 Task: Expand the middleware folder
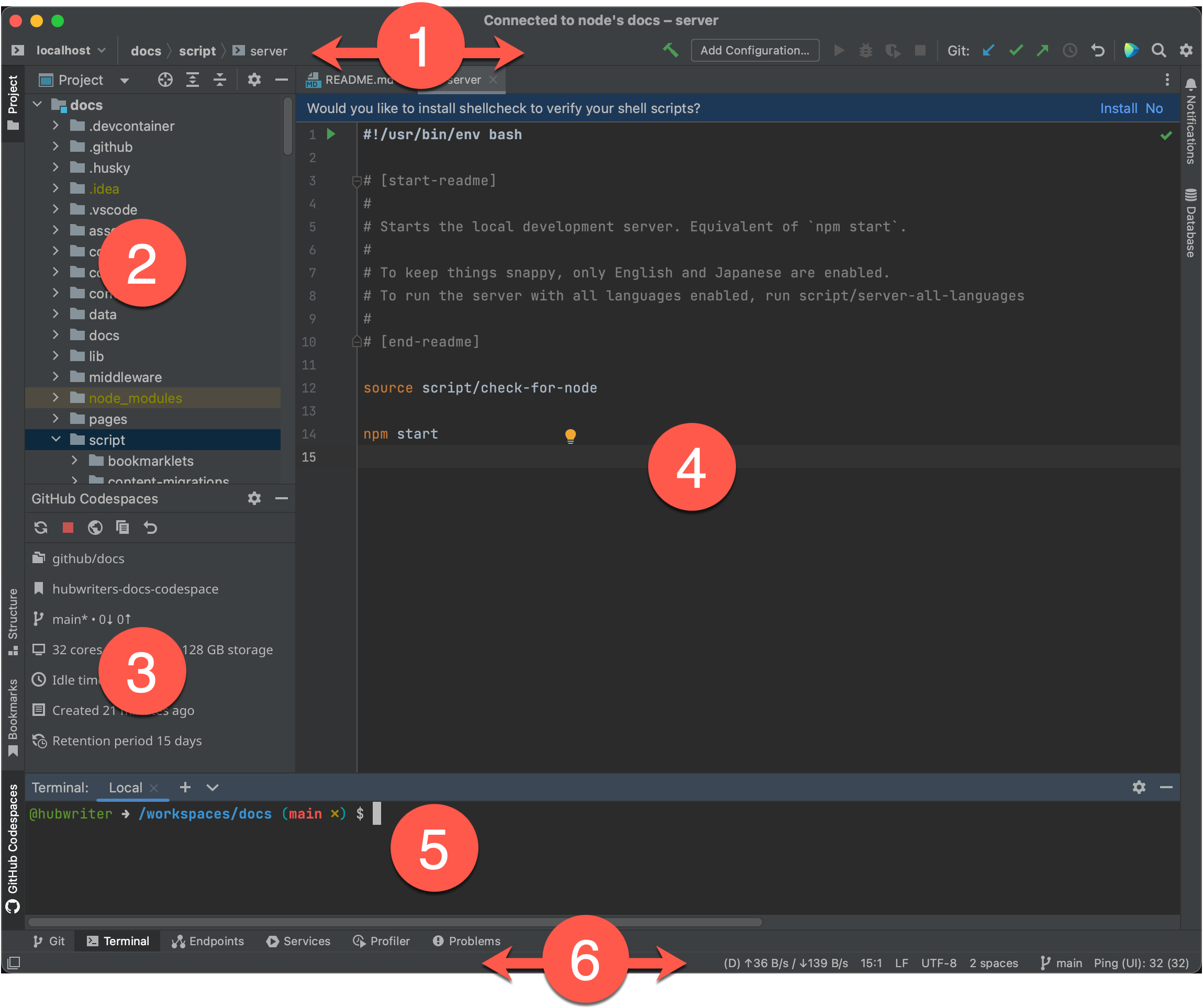coord(55,377)
